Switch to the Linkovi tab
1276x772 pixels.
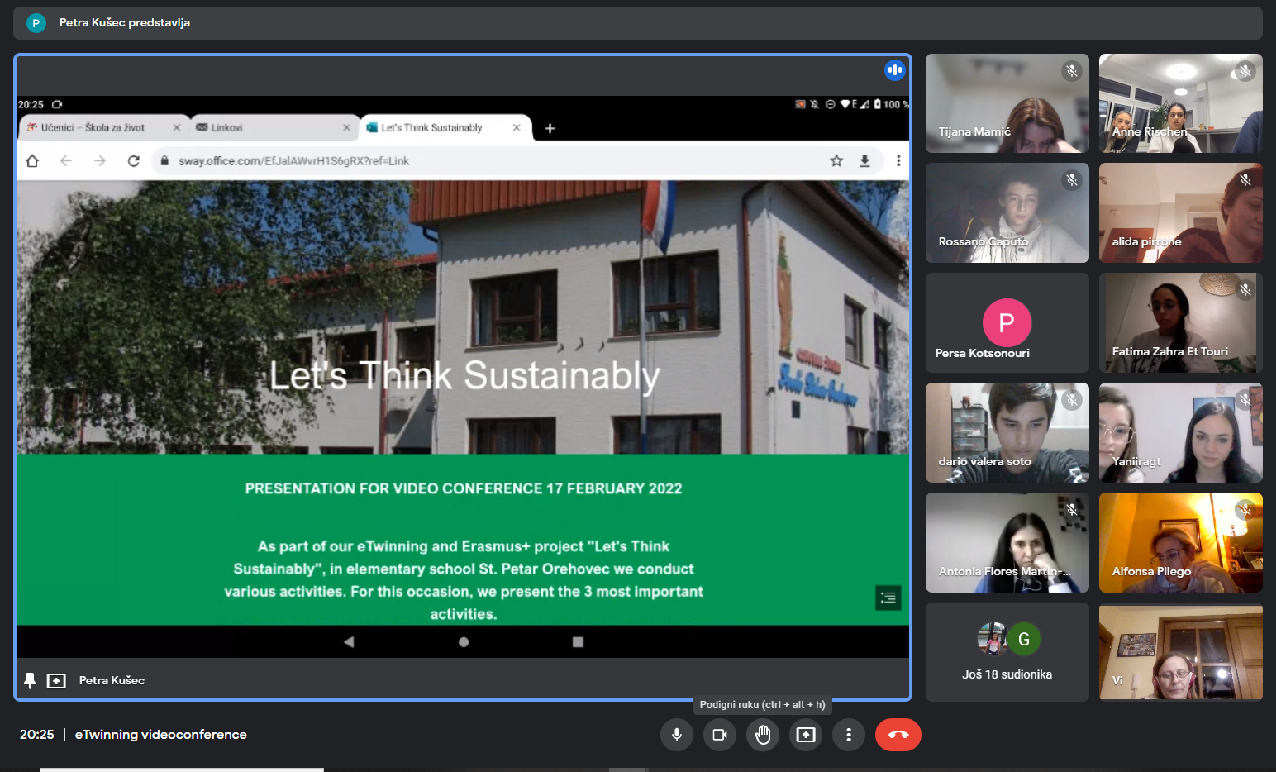[x=270, y=128]
